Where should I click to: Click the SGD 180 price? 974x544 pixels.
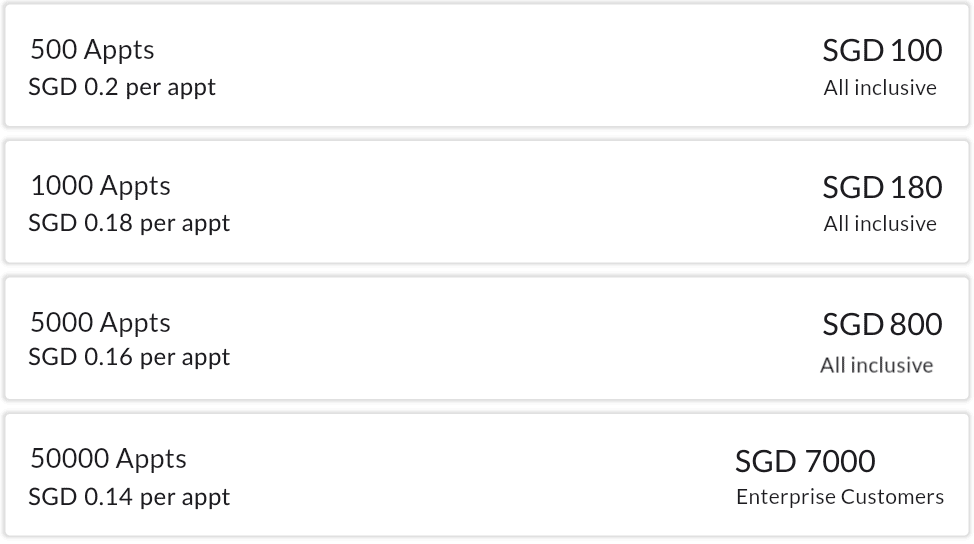pyautogui.click(x=882, y=187)
